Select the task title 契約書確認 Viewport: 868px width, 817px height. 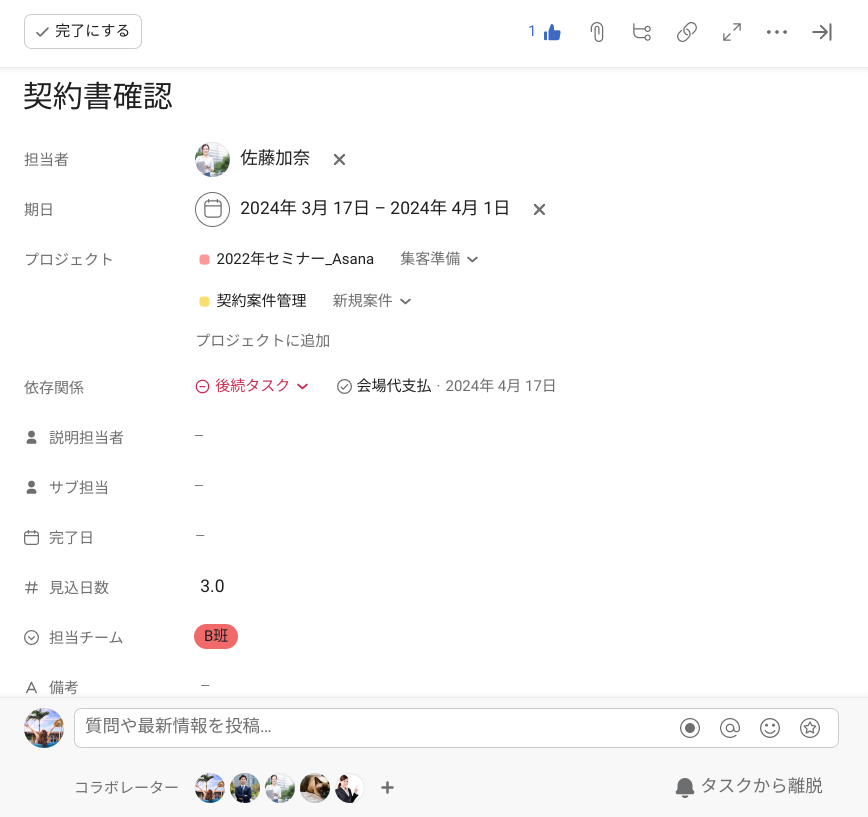pyautogui.click(x=98, y=96)
